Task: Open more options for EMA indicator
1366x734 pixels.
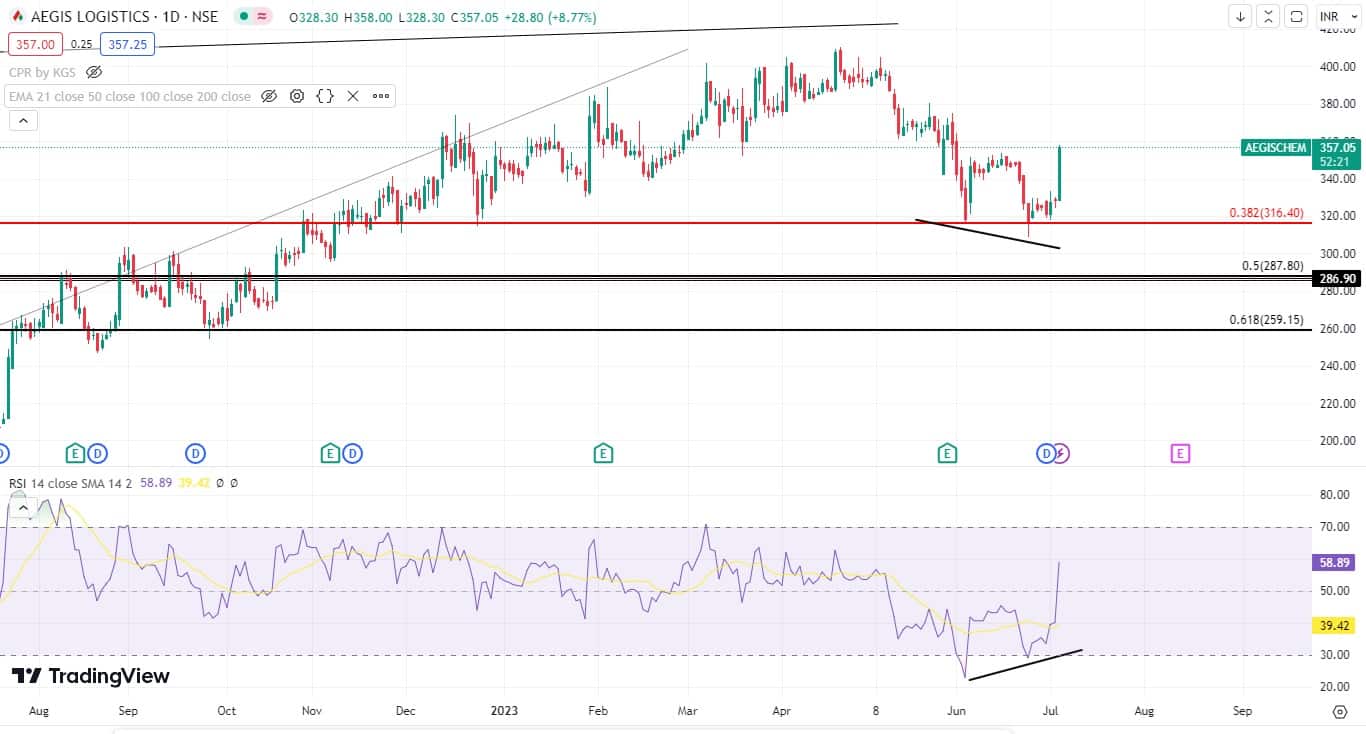Action: 381,96
